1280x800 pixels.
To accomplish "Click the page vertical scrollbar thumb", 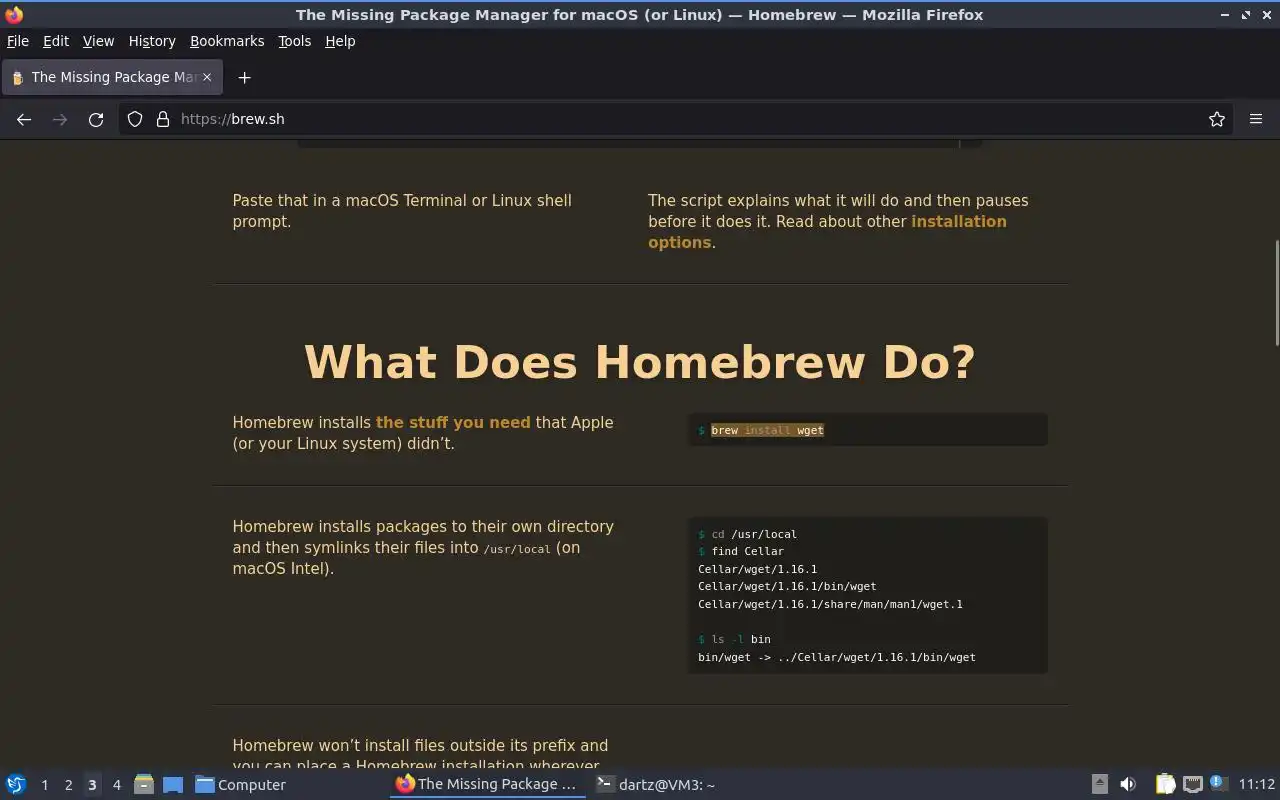I will pos(1276,294).
